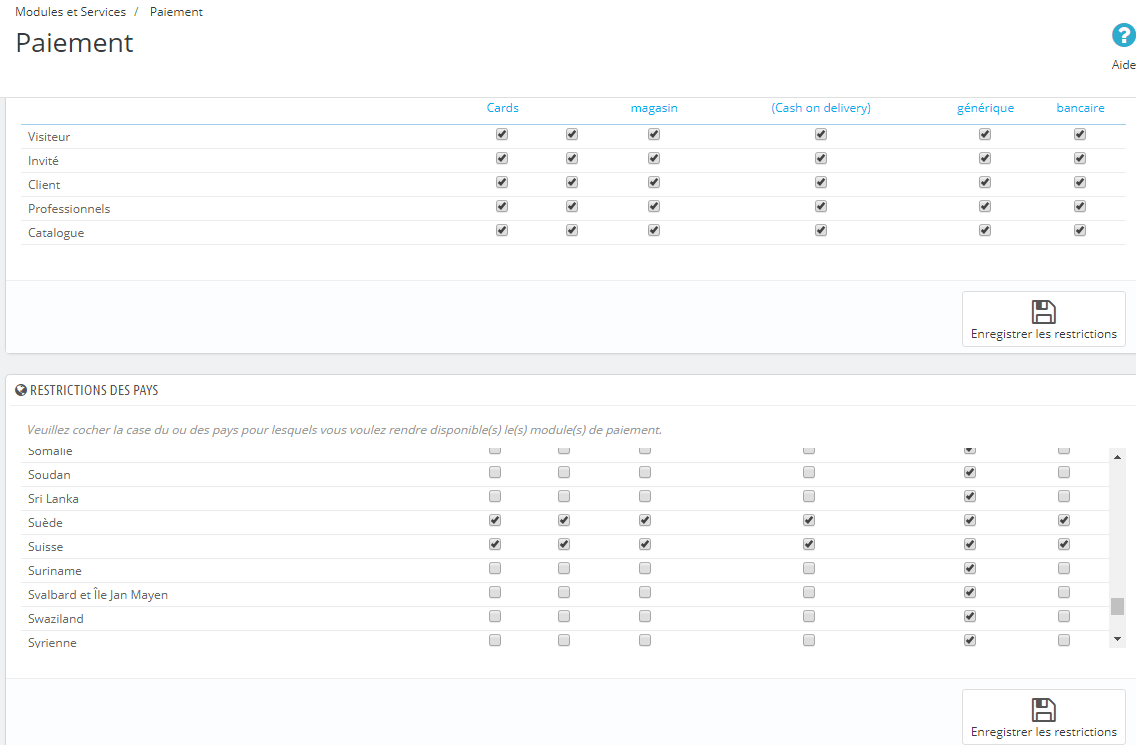
Task: Click the globe icon beside Restrictions des pays
Action: tap(21, 390)
